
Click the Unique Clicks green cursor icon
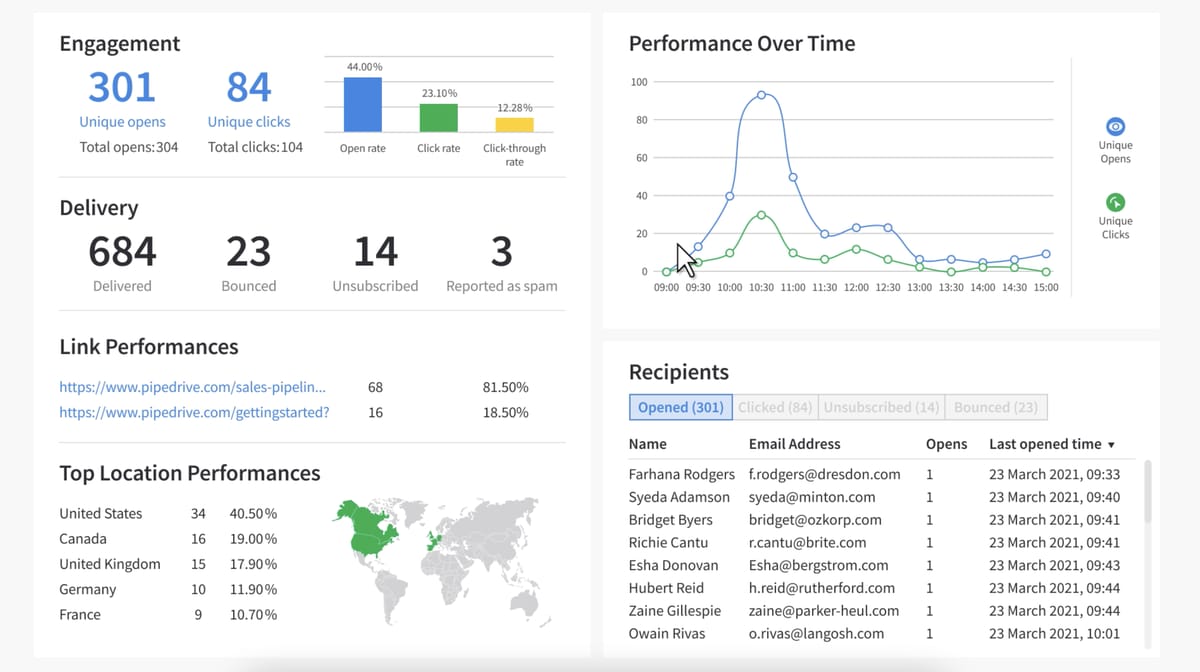[1115, 202]
